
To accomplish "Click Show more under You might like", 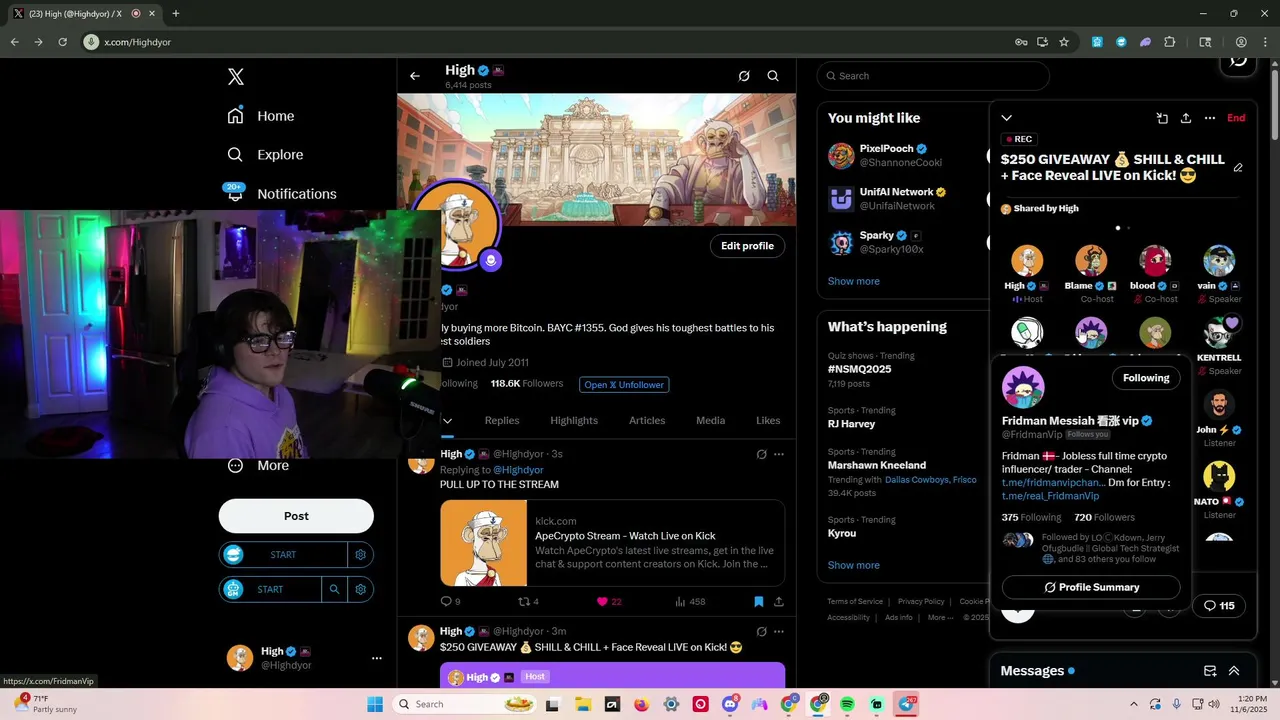I will (x=853, y=282).
